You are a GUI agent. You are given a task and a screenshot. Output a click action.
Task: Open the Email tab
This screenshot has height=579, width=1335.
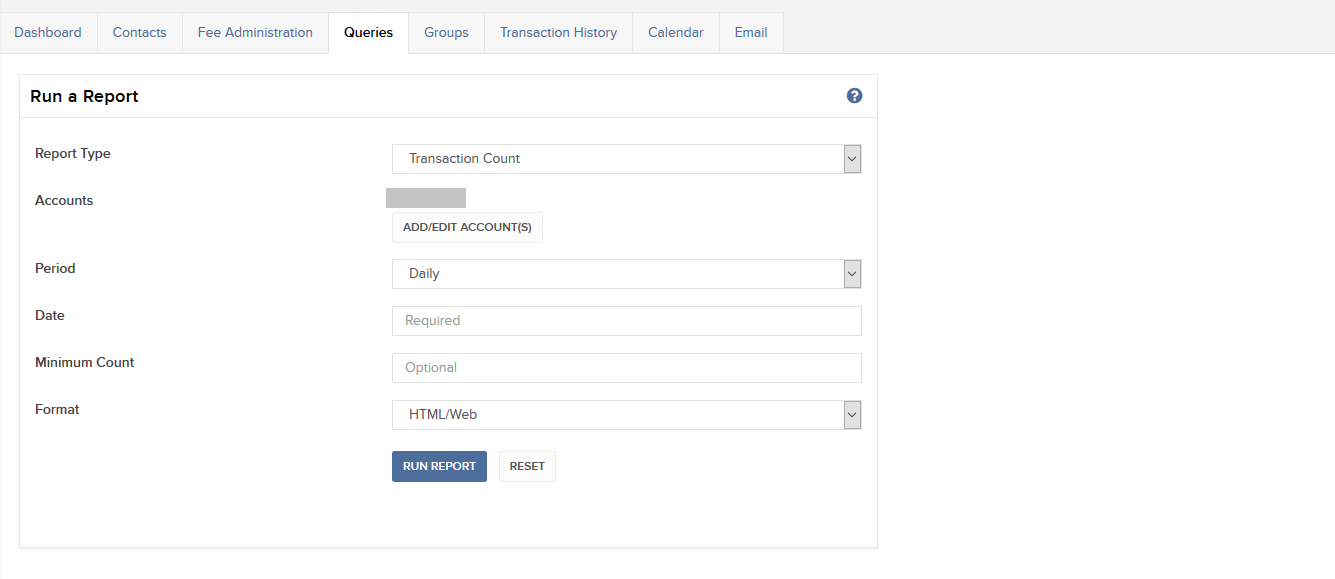click(751, 33)
